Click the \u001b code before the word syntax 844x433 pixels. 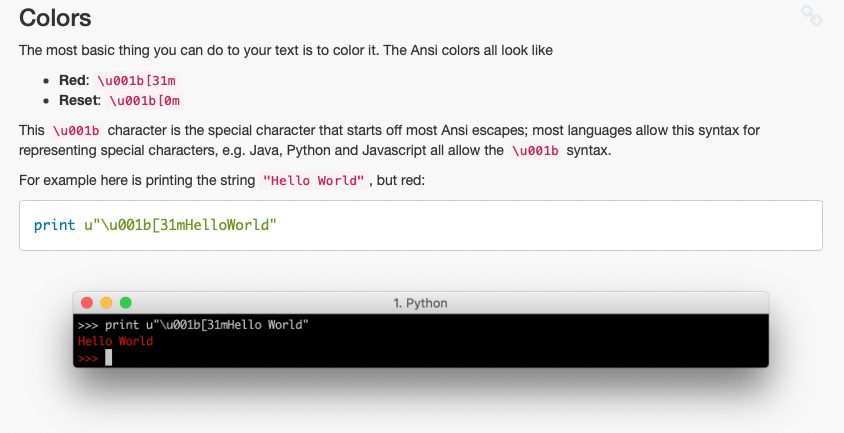(x=535, y=151)
